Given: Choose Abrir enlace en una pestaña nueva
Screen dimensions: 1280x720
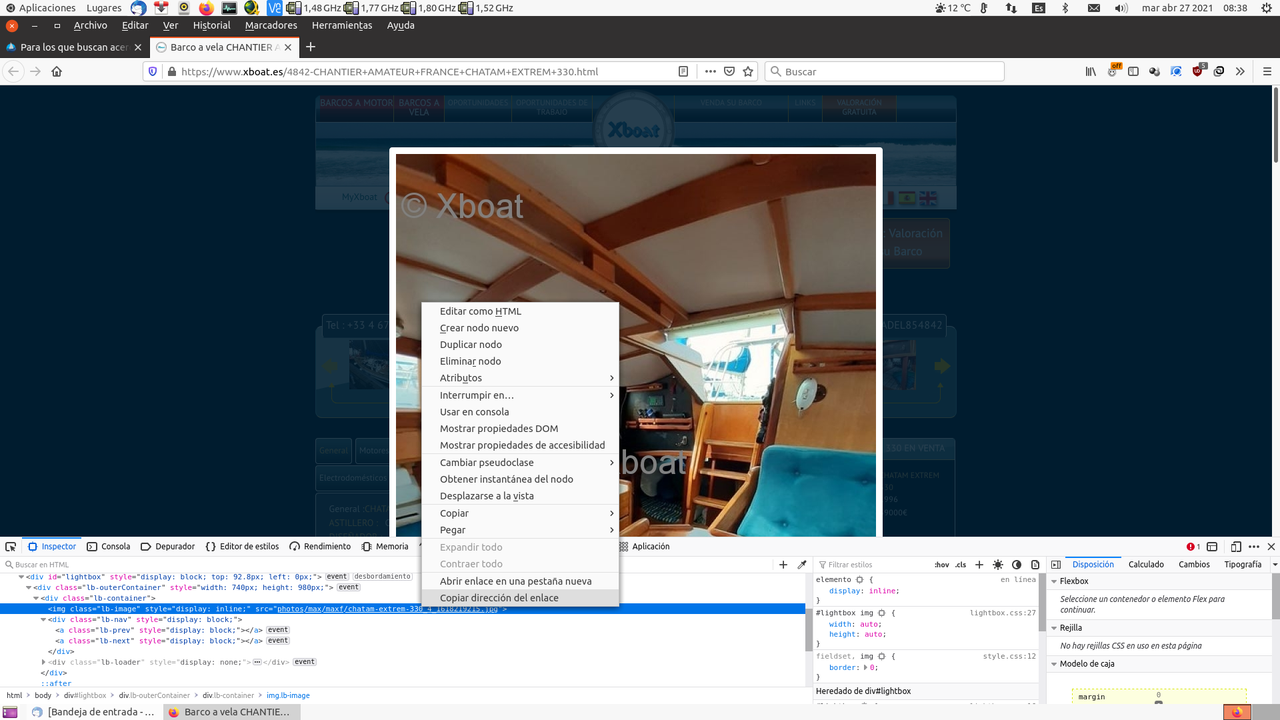Looking at the screenshot, I should 520,581.
